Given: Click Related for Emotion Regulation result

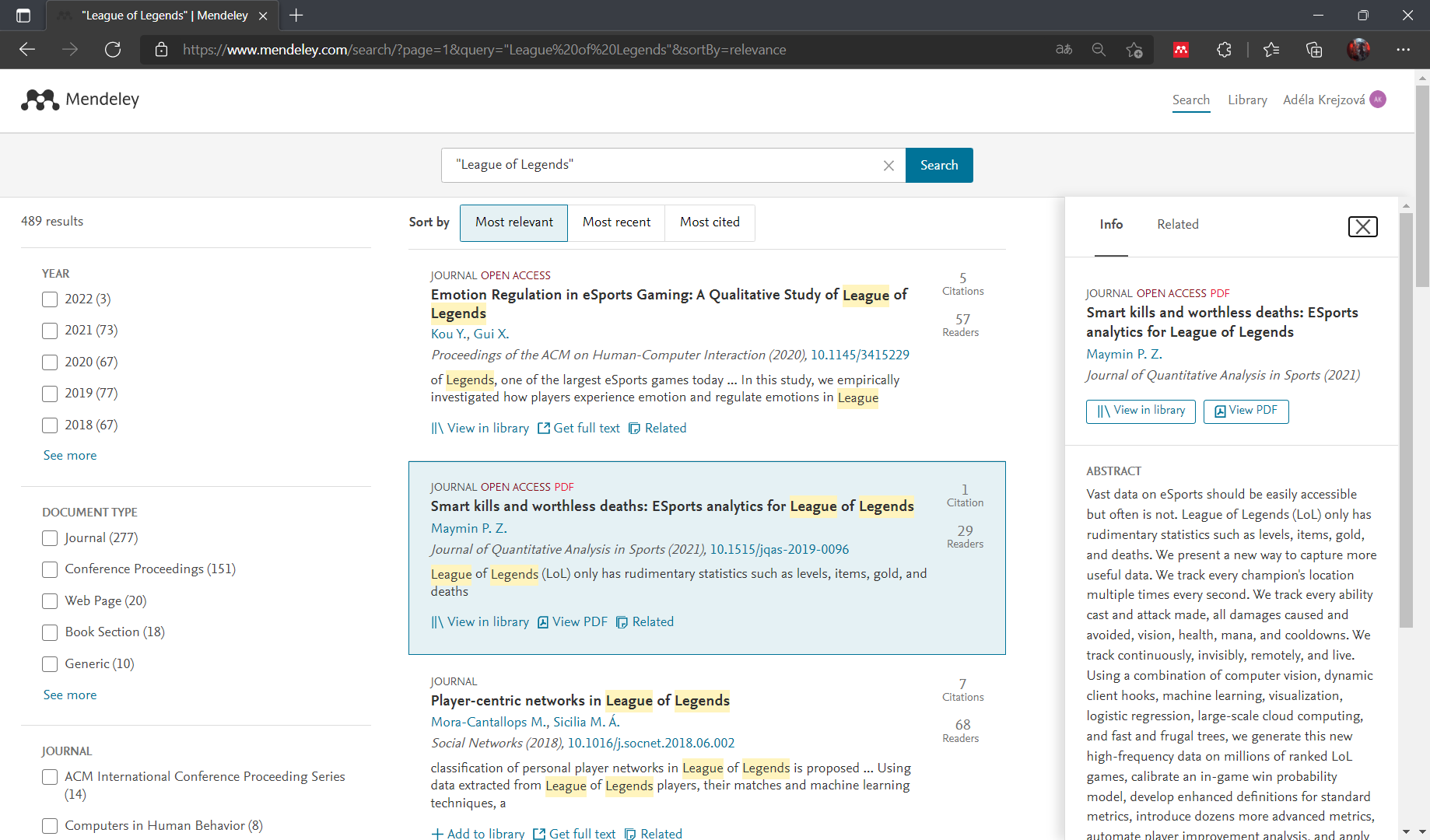Looking at the screenshot, I should tap(657, 428).
